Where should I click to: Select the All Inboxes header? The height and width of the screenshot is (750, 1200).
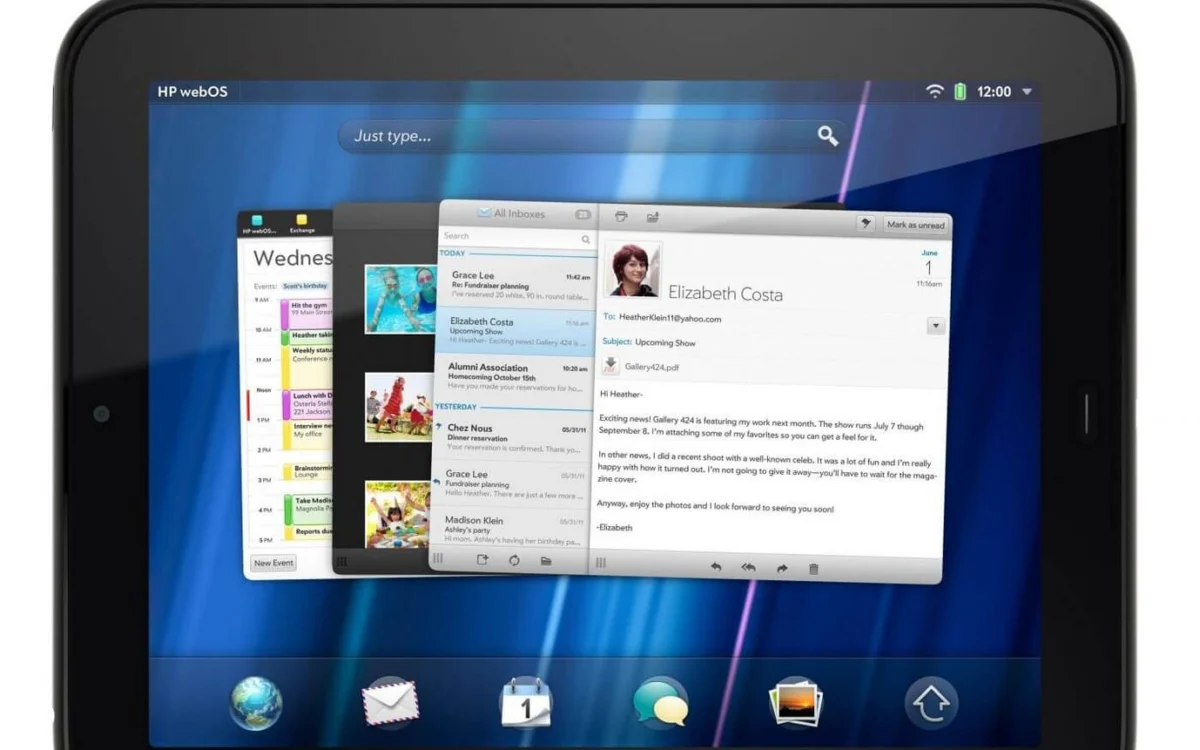point(511,213)
